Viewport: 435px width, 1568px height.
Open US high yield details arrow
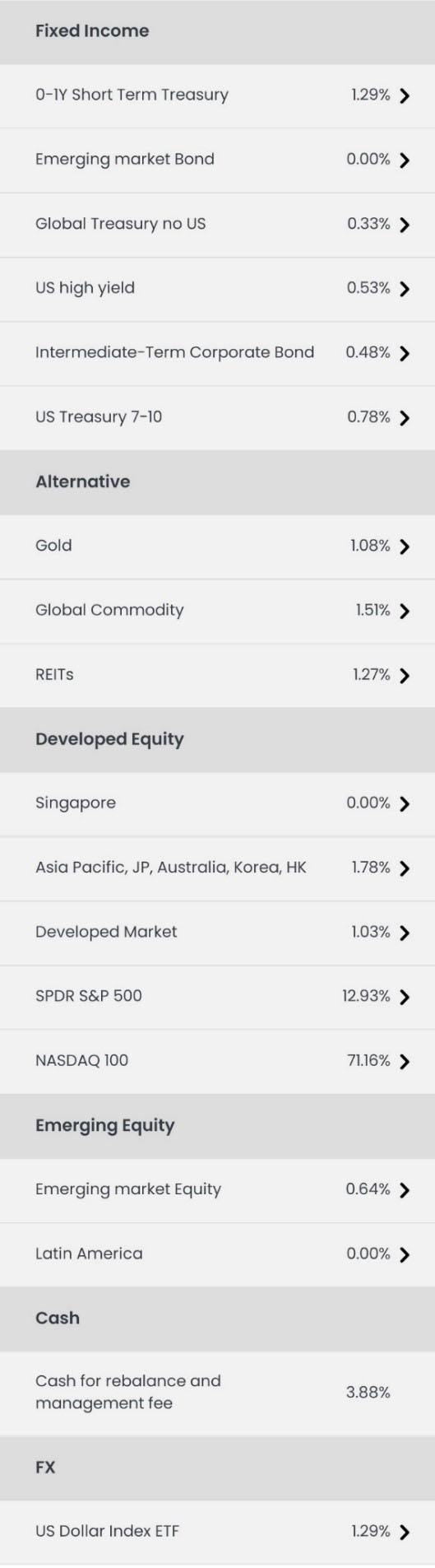(404, 289)
